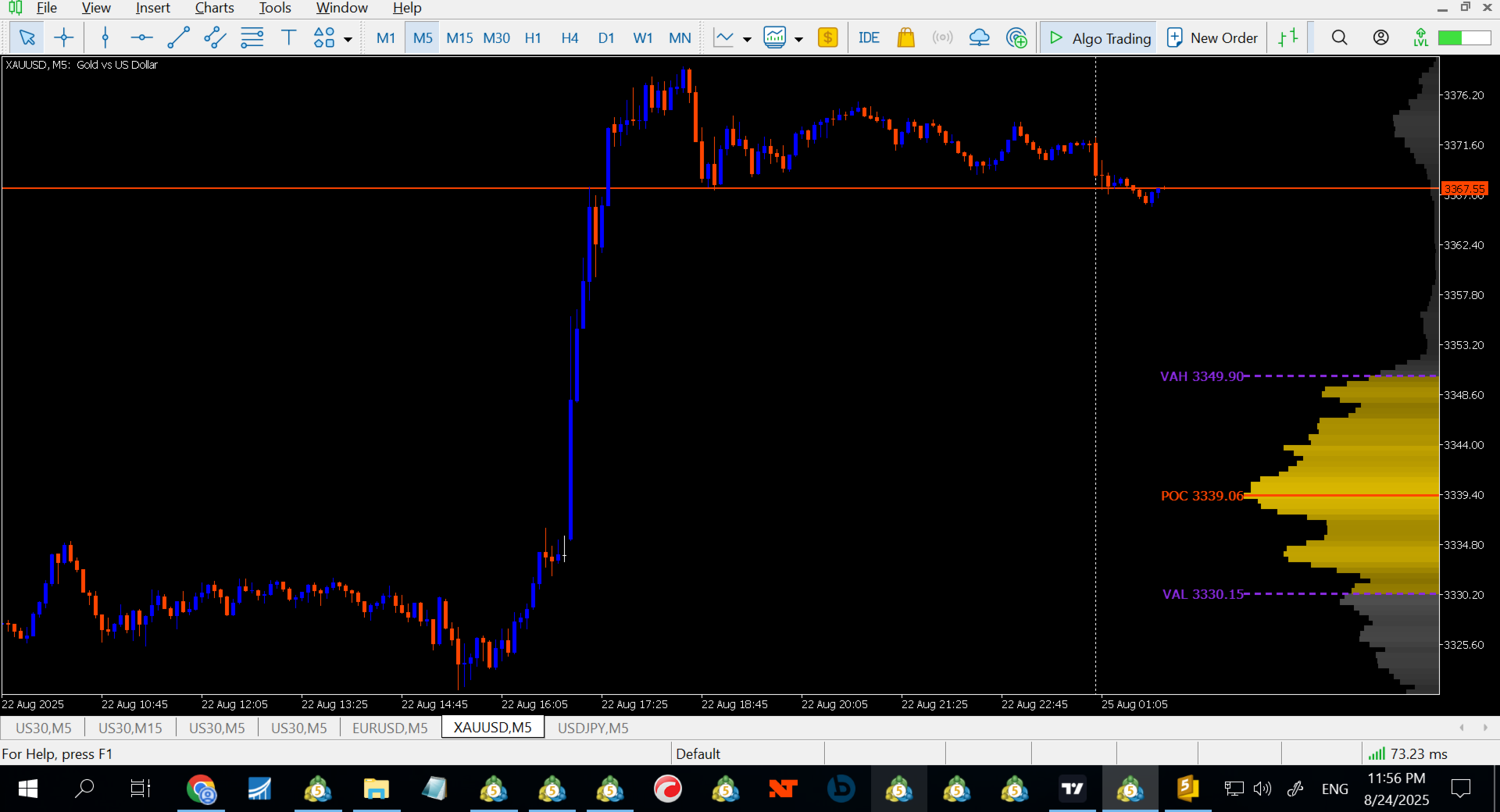This screenshot has height=812, width=1500.
Task: Select the arrow cursor tool
Action: pos(27,37)
